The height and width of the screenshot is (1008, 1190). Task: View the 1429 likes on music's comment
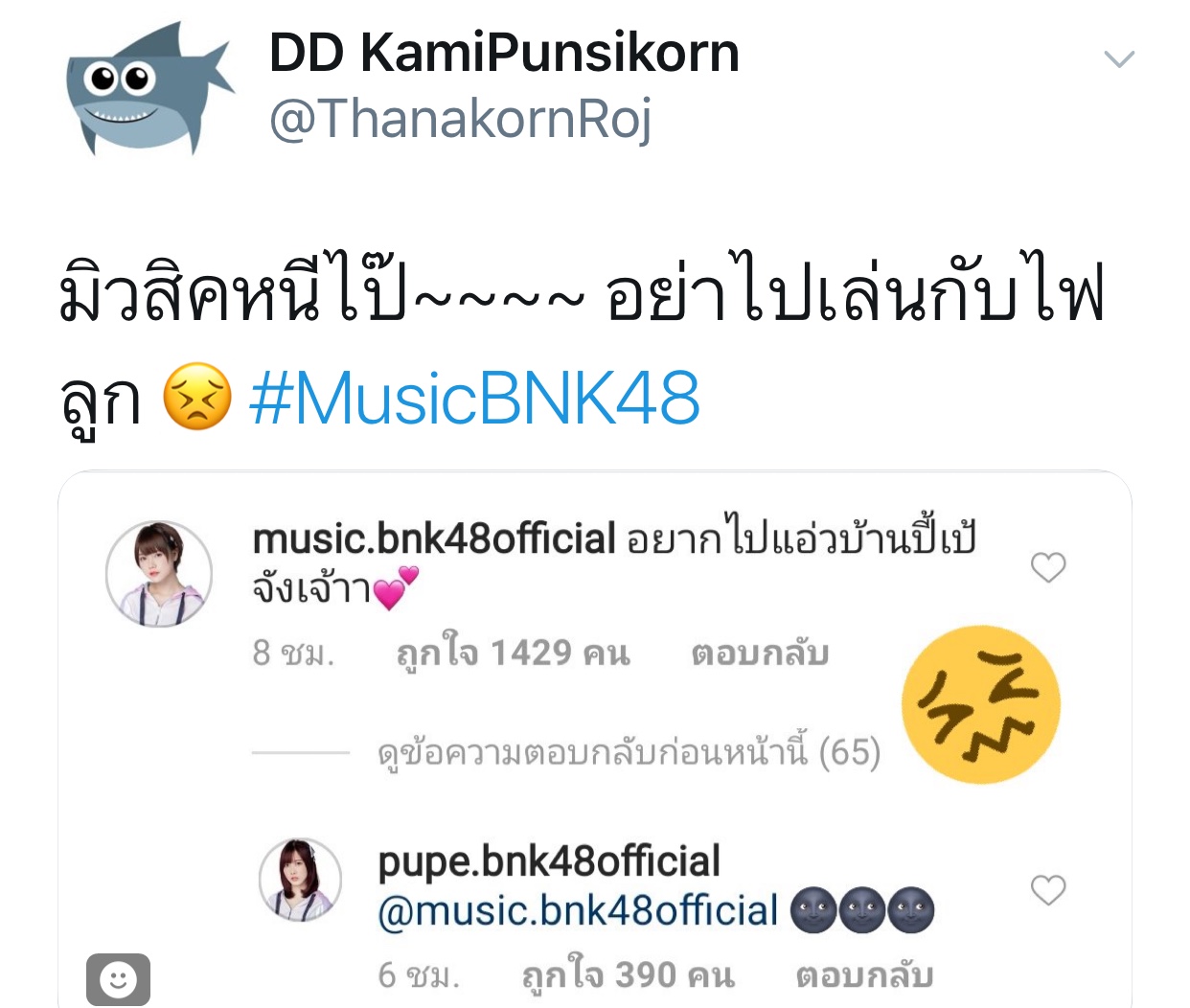point(514,653)
